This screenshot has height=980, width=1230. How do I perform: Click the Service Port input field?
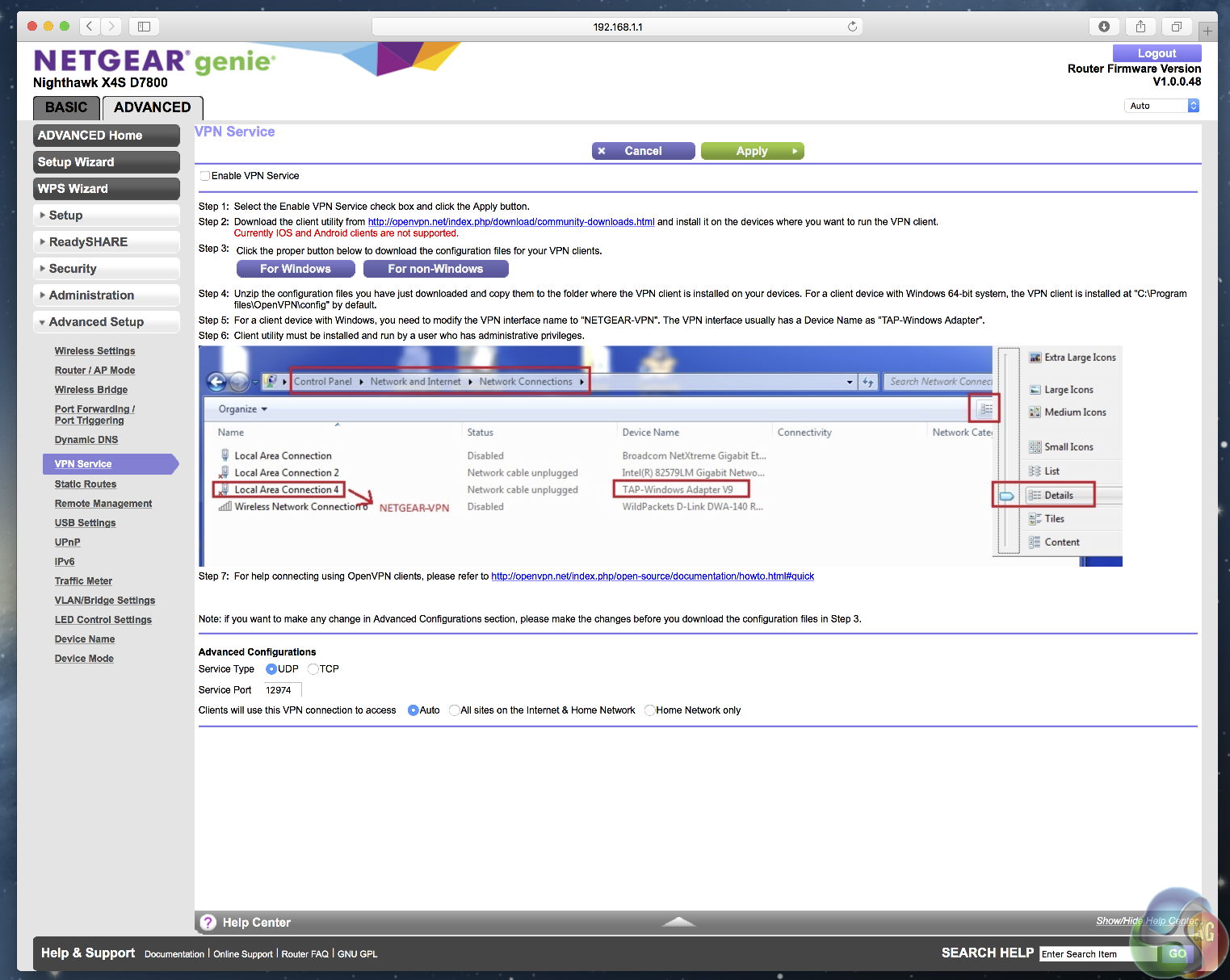click(282, 690)
